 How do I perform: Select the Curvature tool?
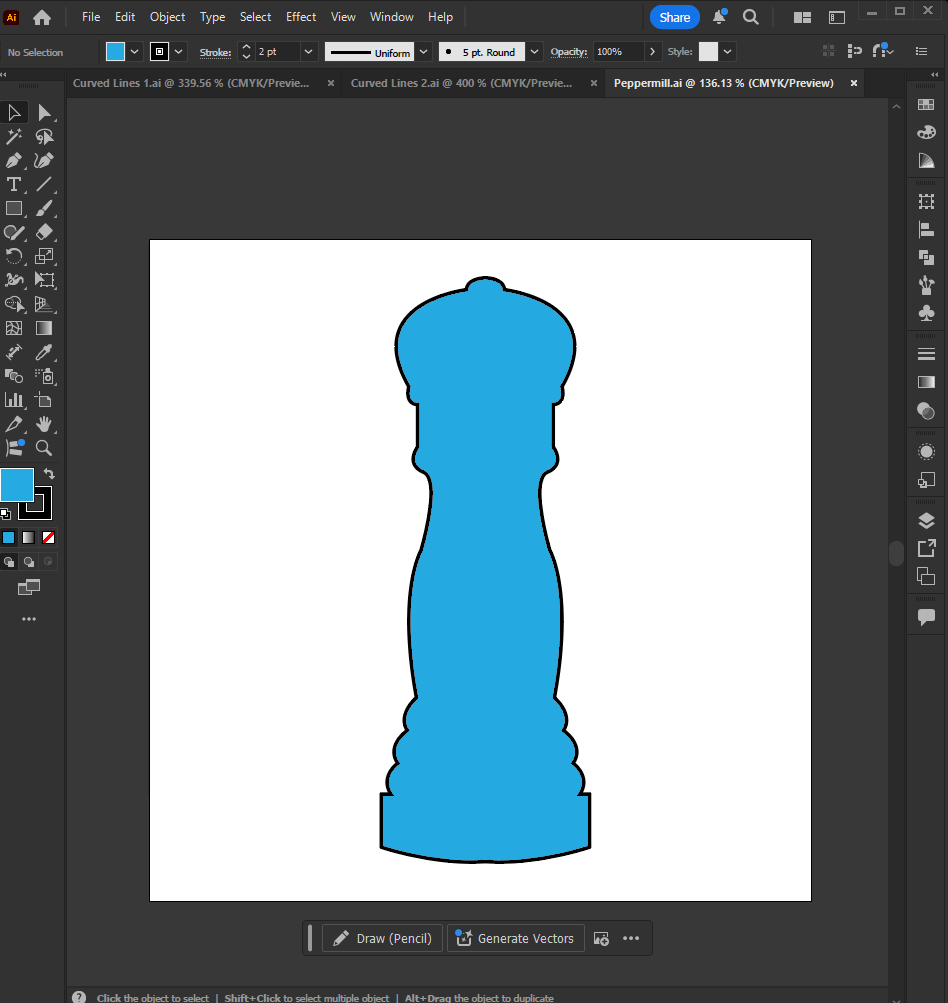click(44, 161)
